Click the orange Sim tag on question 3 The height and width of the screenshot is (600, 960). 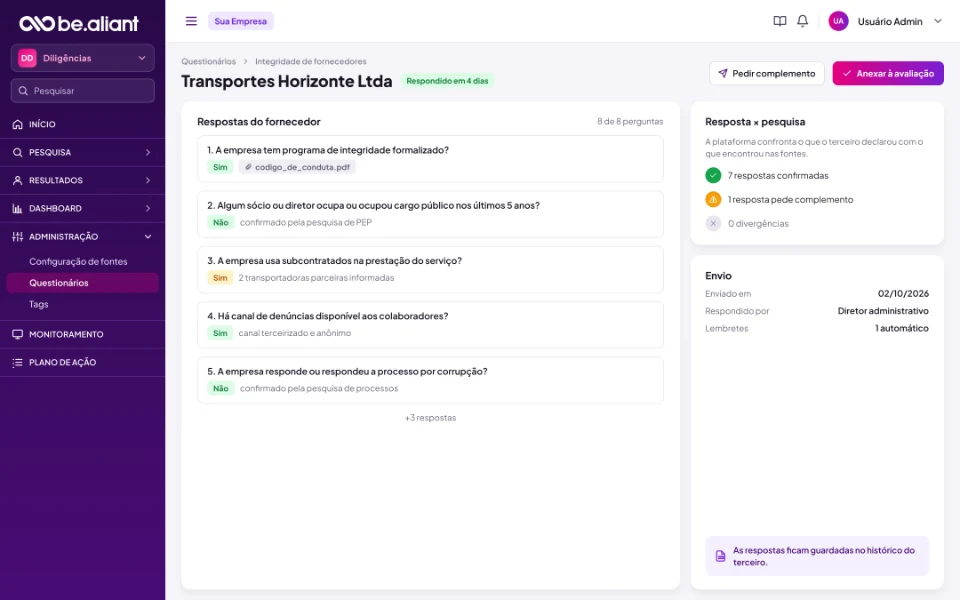point(220,278)
